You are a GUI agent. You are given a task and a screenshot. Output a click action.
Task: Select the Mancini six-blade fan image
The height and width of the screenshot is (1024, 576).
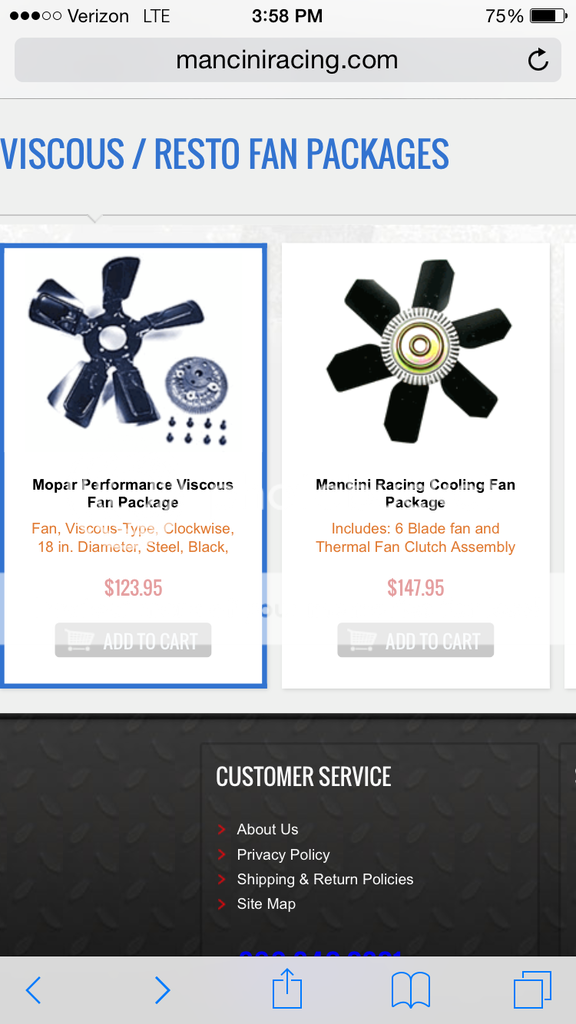419,351
